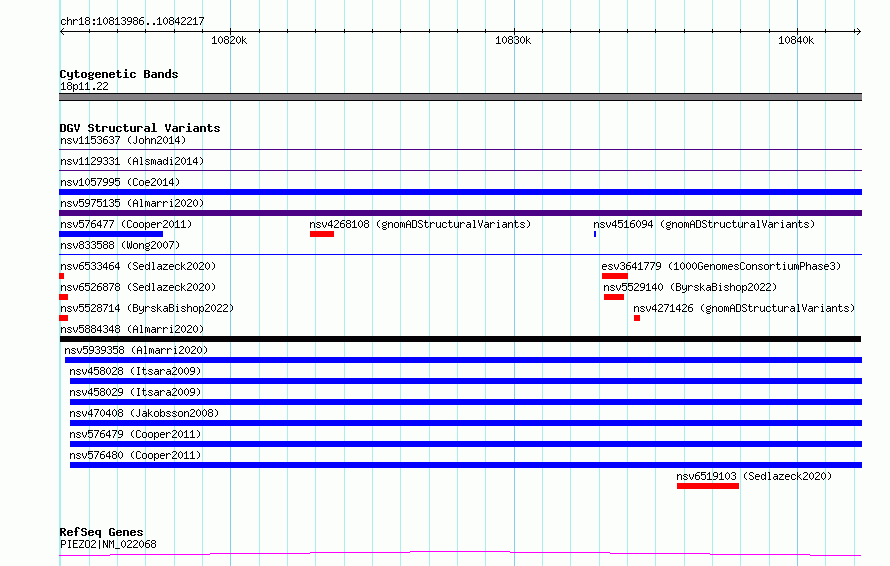The image size is (890, 566).
Task: Open the PIEZO2|NM_022068 gene label
Action: (108, 544)
